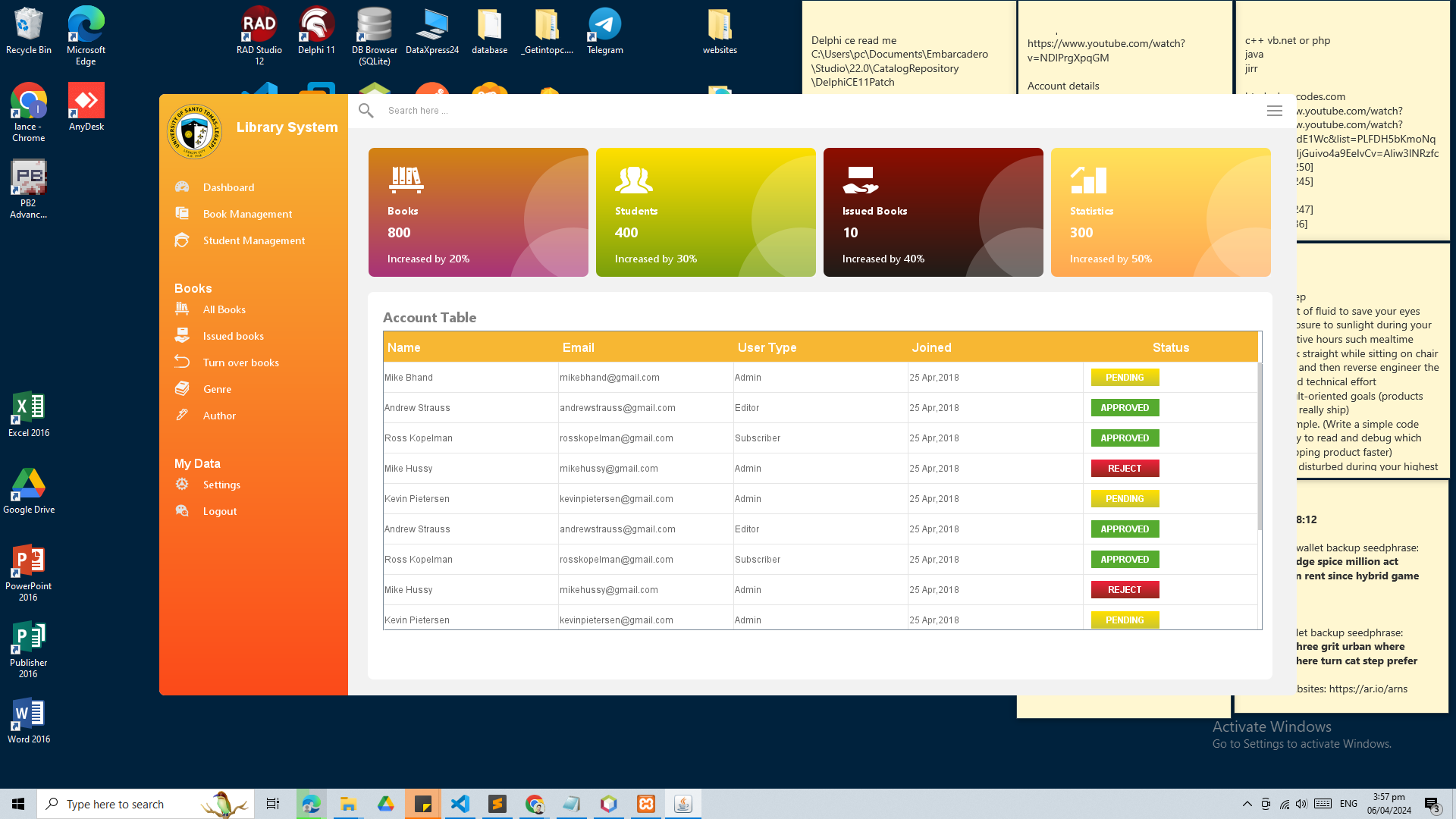Open the hamburger menu icon
The width and height of the screenshot is (1456, 819).
click(1274, 111)
